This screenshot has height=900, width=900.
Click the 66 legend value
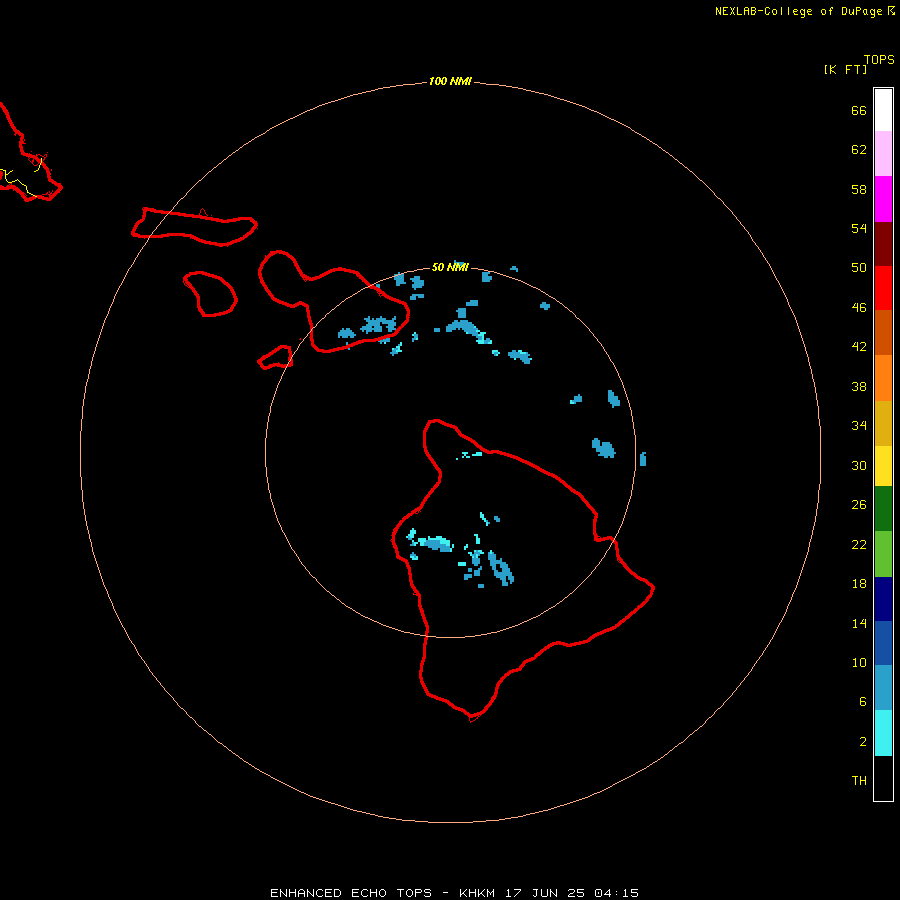859,110
